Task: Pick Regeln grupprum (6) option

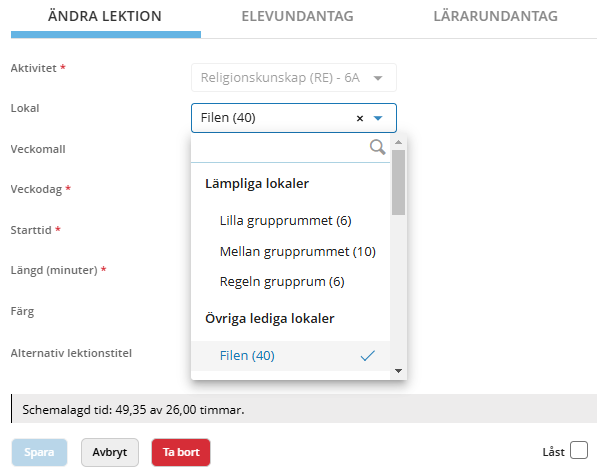Action: [281, 282]
